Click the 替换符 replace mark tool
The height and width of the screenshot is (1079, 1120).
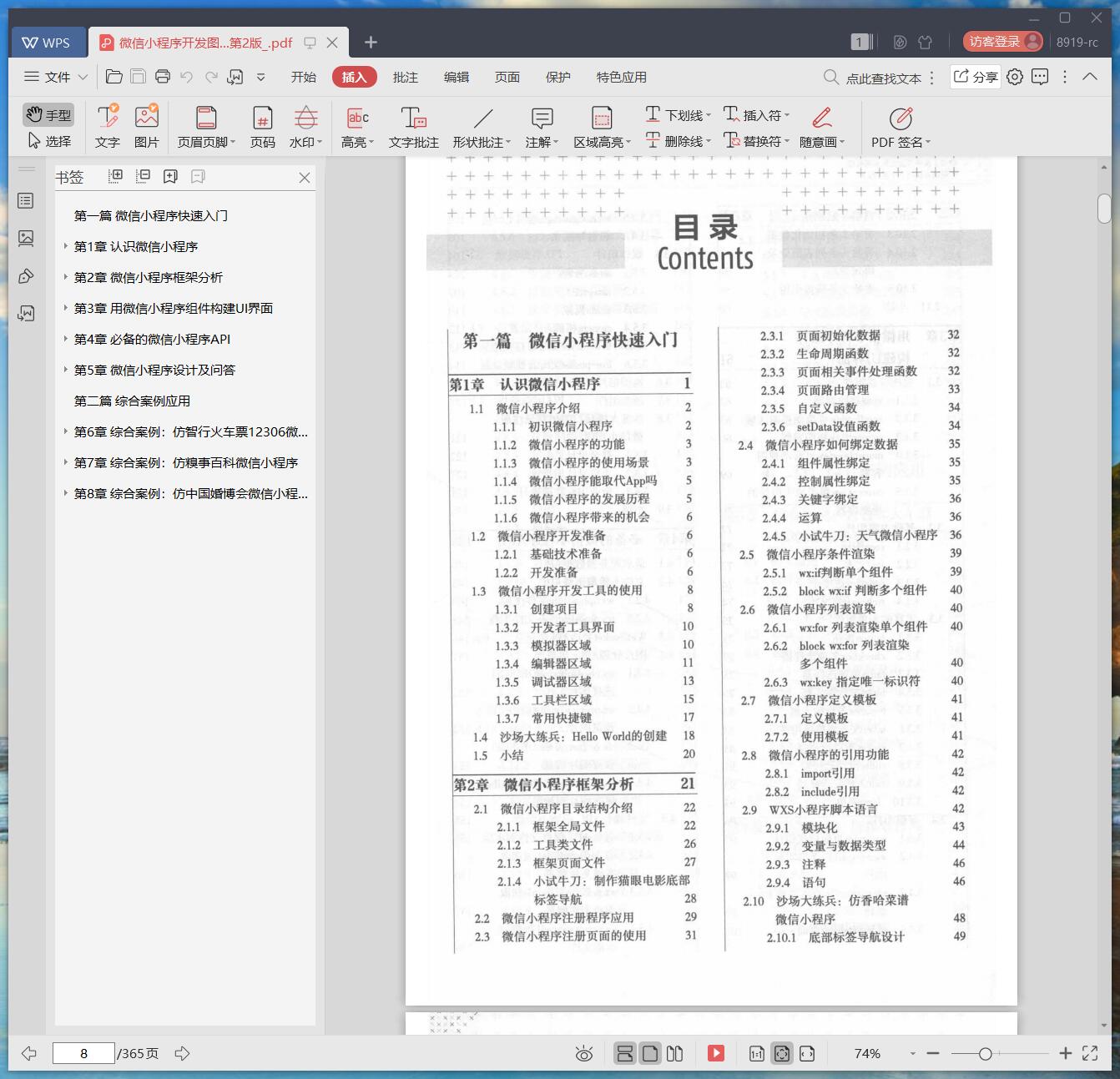coord(756,141)
